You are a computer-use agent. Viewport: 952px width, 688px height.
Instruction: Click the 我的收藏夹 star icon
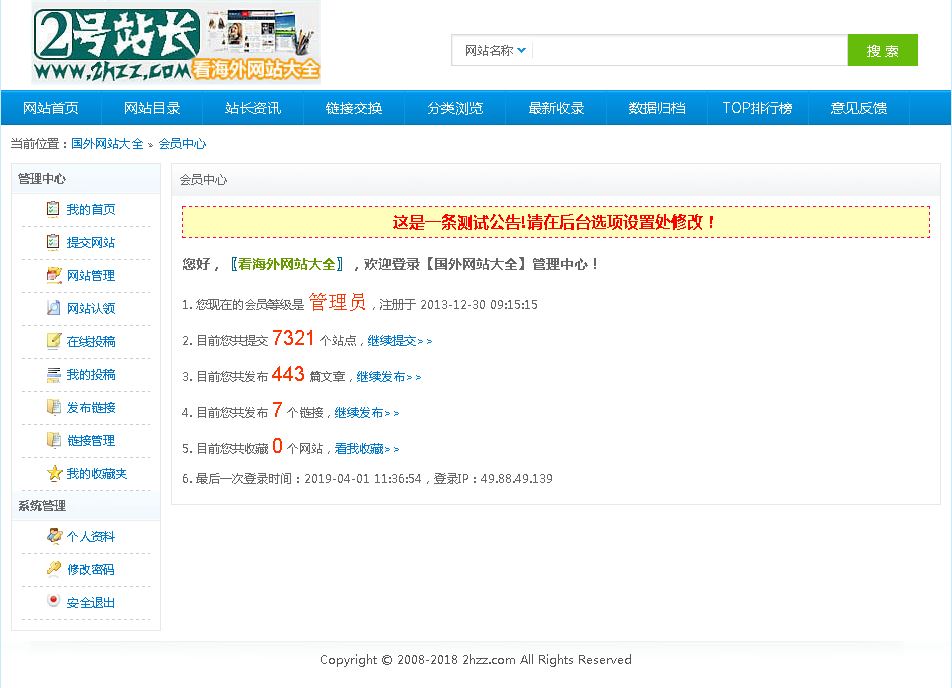pyautogui.click(x=54, y=472)
